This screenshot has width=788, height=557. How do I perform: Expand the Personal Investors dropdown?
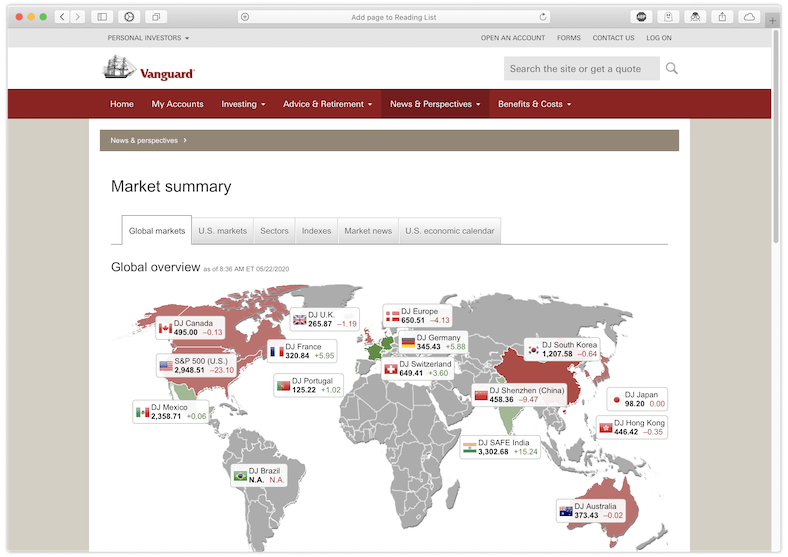click(x=148, y=38)
